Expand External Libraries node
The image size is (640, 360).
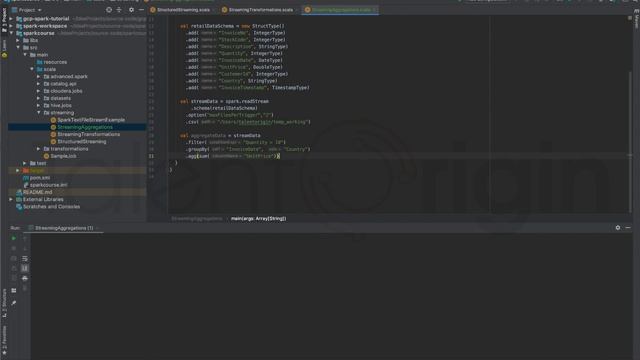(11, 200)
